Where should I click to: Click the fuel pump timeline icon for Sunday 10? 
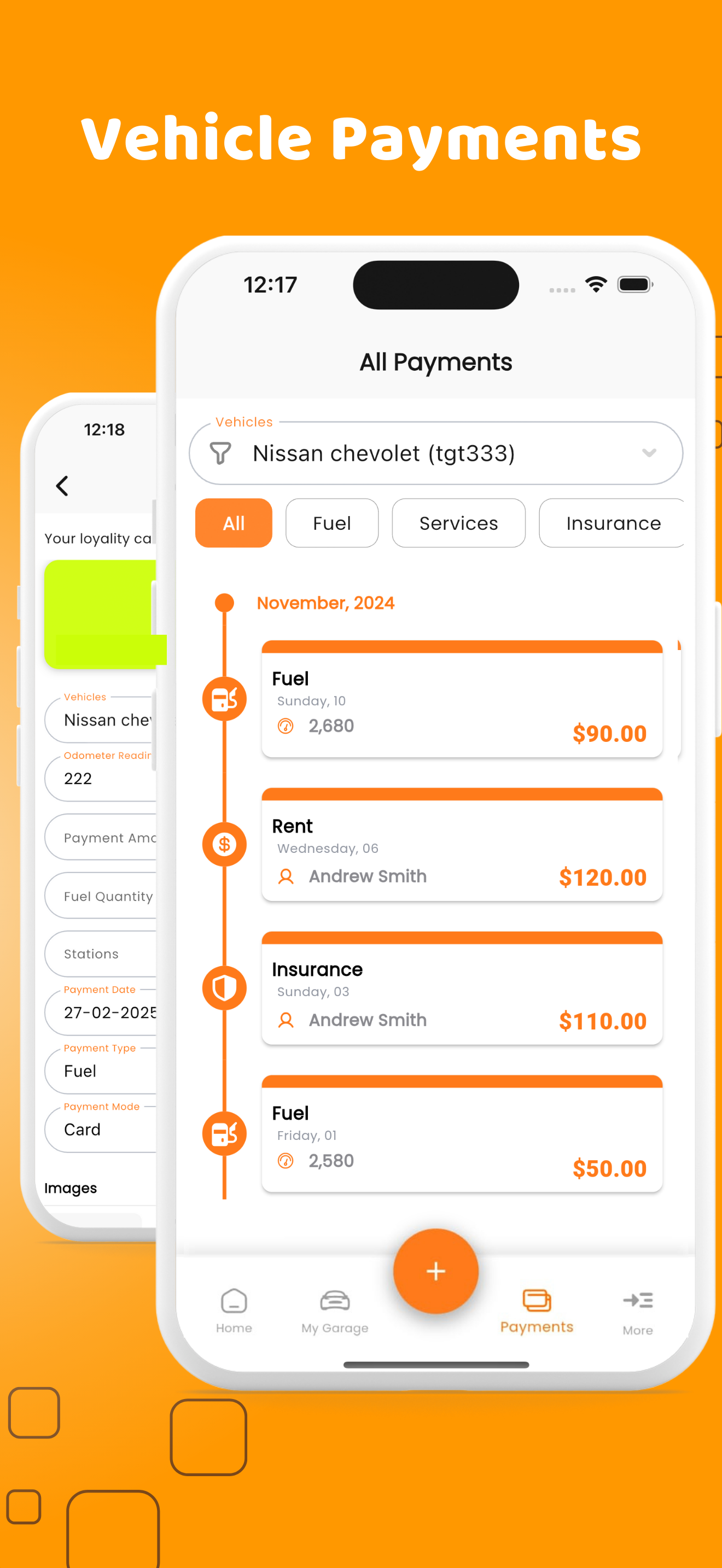pyautogui.click(x=224, y=698)
